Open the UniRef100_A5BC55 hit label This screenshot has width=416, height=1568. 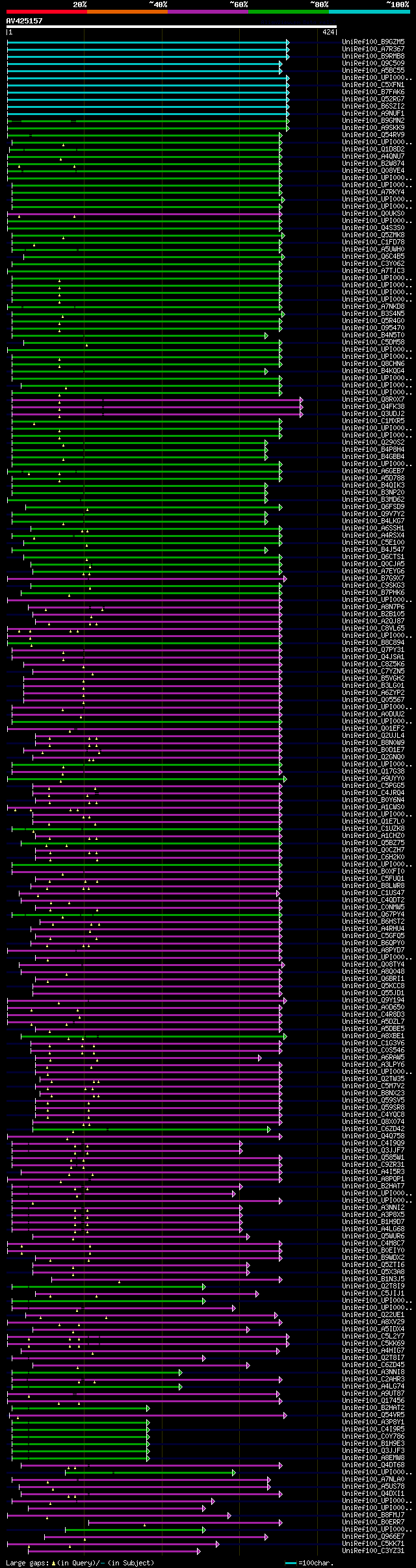(373, 71)
